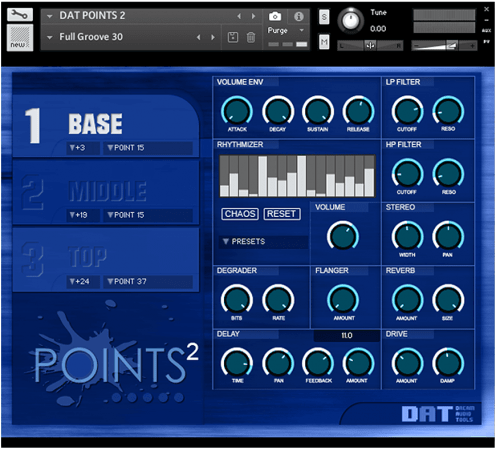The height and width of the screenshot is (450, 496).
Task: Toggle the Mute M button
Action: 324,42
